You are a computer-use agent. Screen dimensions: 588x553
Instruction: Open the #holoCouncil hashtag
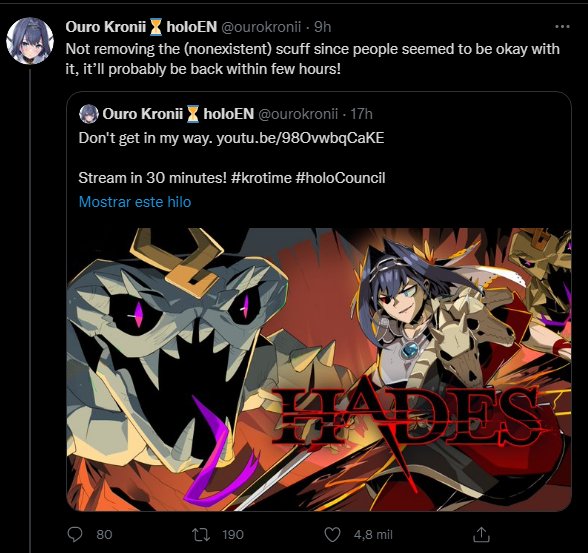coord(340,178)
